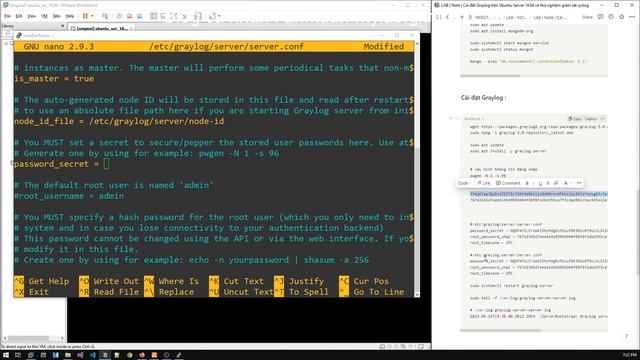Open Visual Studio Code from the taskbar
Screen dimensions: 640x360
[93, 355]
